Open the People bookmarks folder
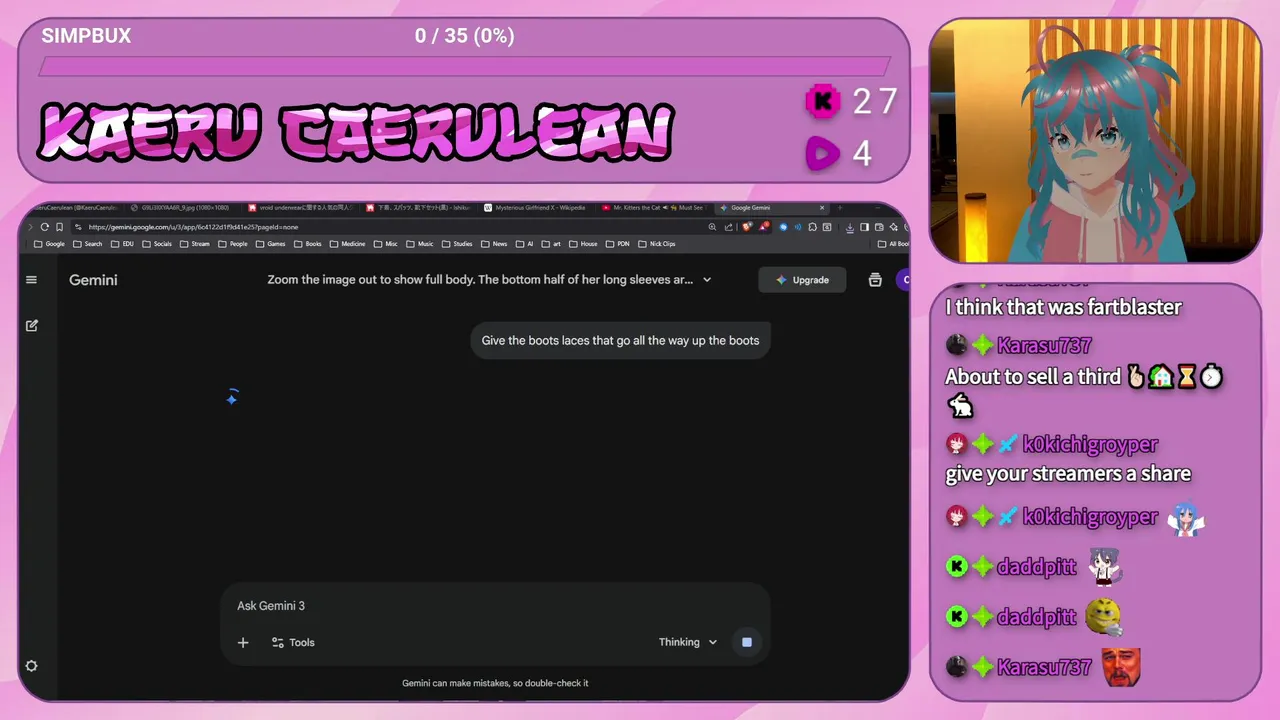1280x720 pixels. pyautogui.click(x=232, y=244)
